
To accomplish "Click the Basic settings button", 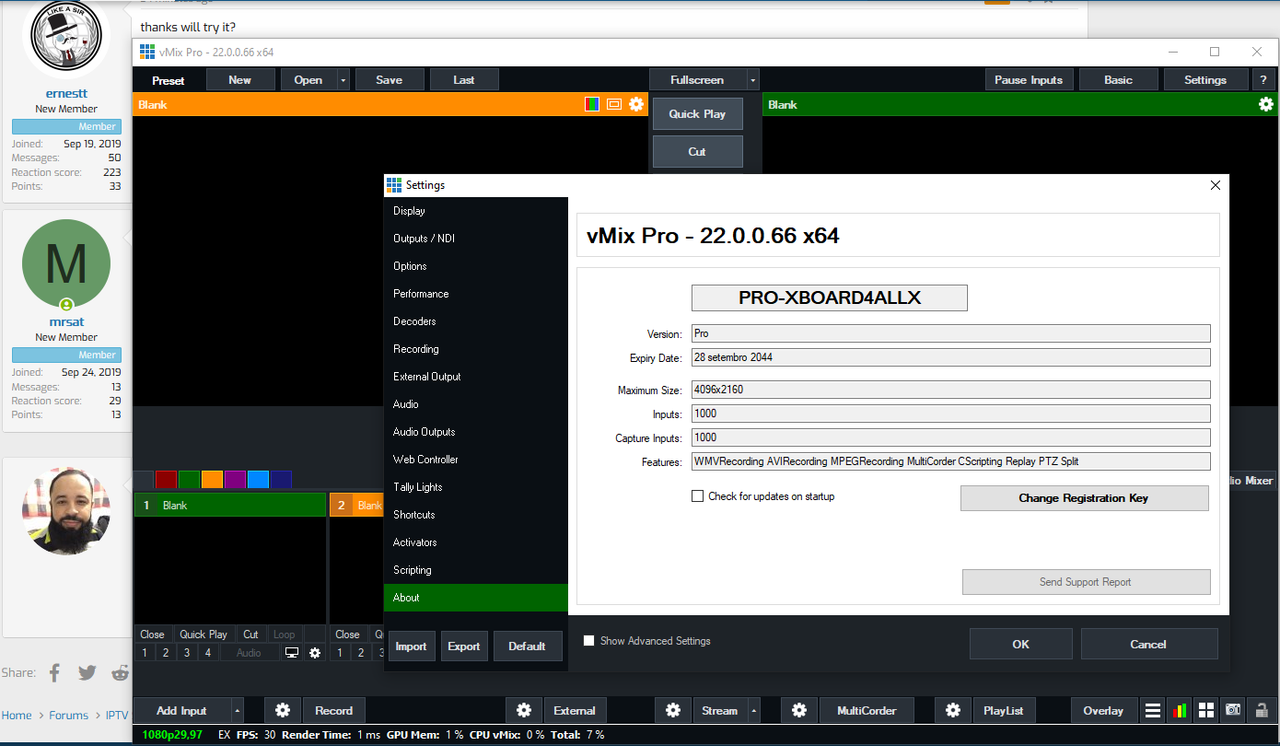I will coord(1118,80).
